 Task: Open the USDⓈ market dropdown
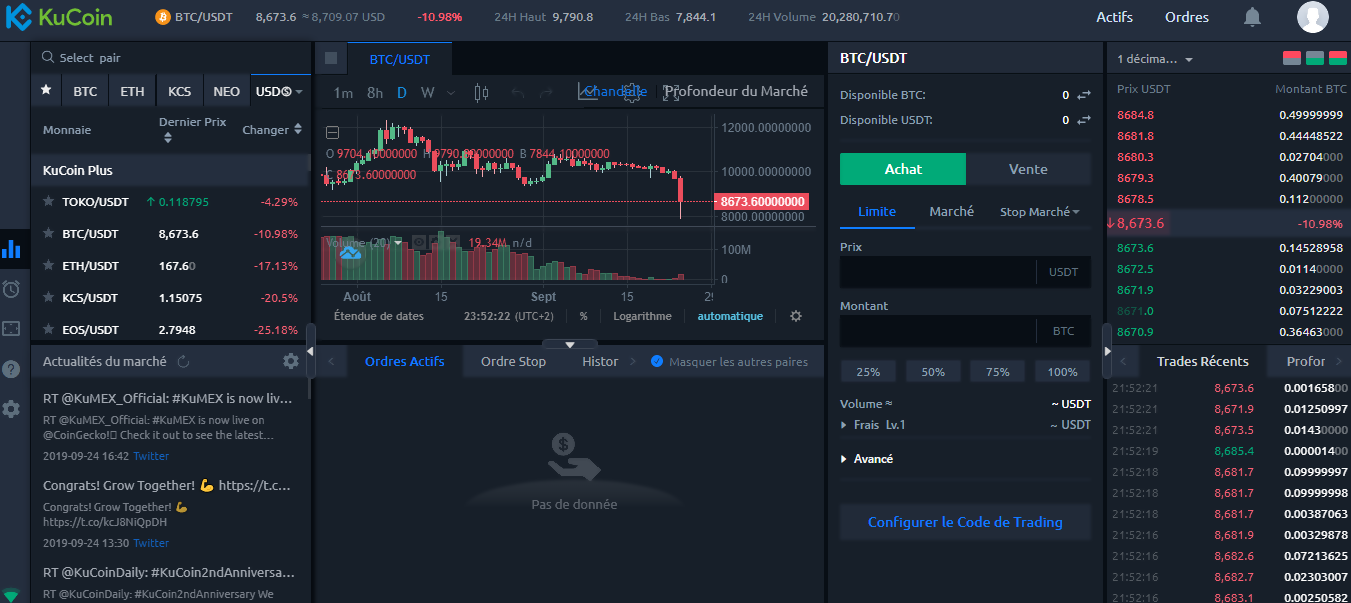pos(279,91)
